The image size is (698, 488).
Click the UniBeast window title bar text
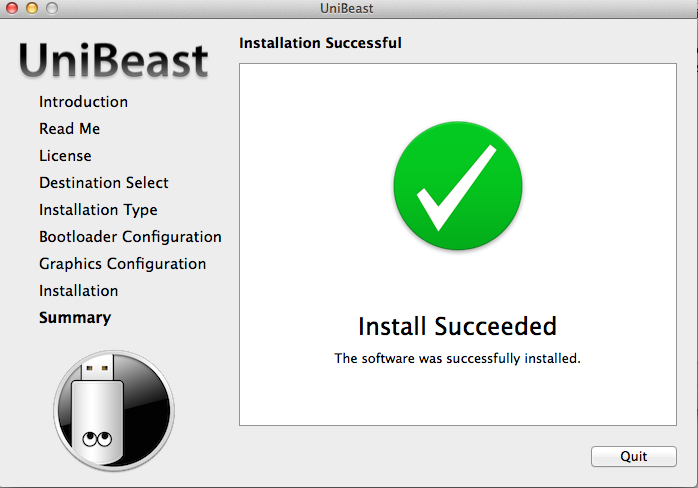(x=348, y=8)
